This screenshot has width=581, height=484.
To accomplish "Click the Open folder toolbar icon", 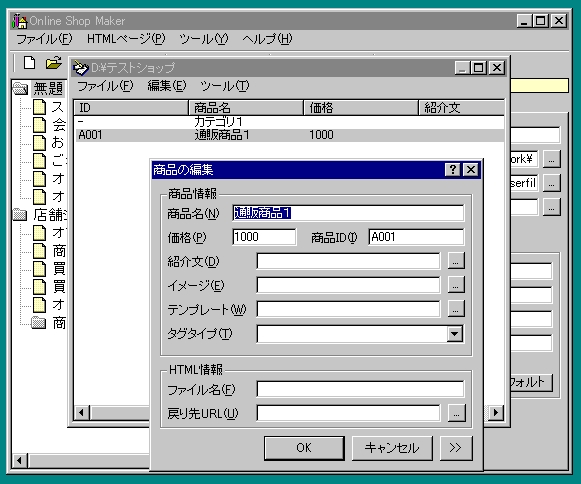I will click(54, 63).
